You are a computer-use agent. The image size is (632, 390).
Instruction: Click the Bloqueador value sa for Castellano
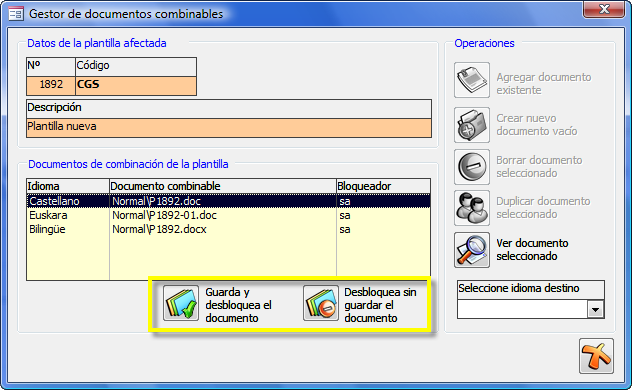tap(383, 201)
